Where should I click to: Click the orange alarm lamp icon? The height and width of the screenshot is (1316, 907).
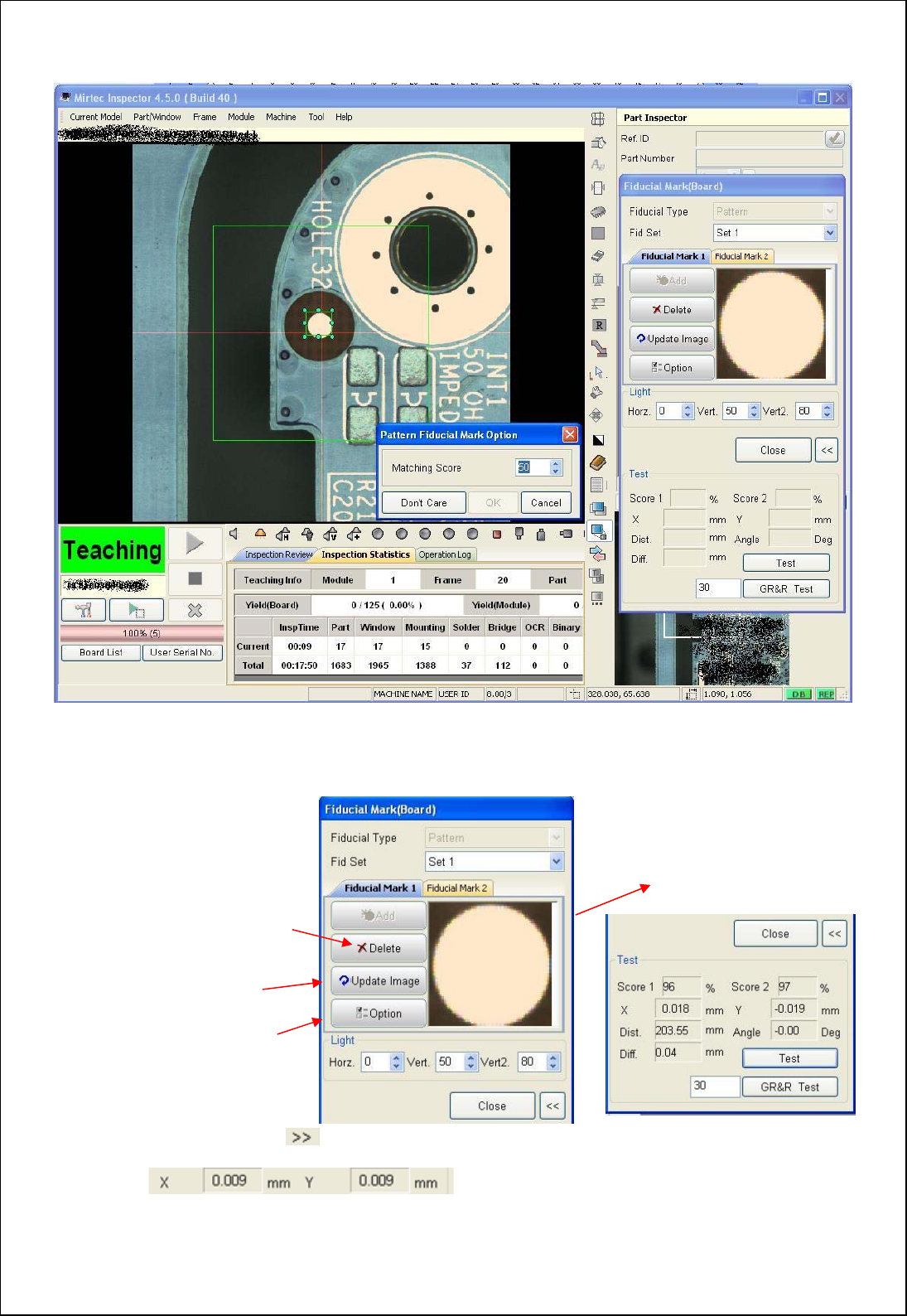coord(260,534)
